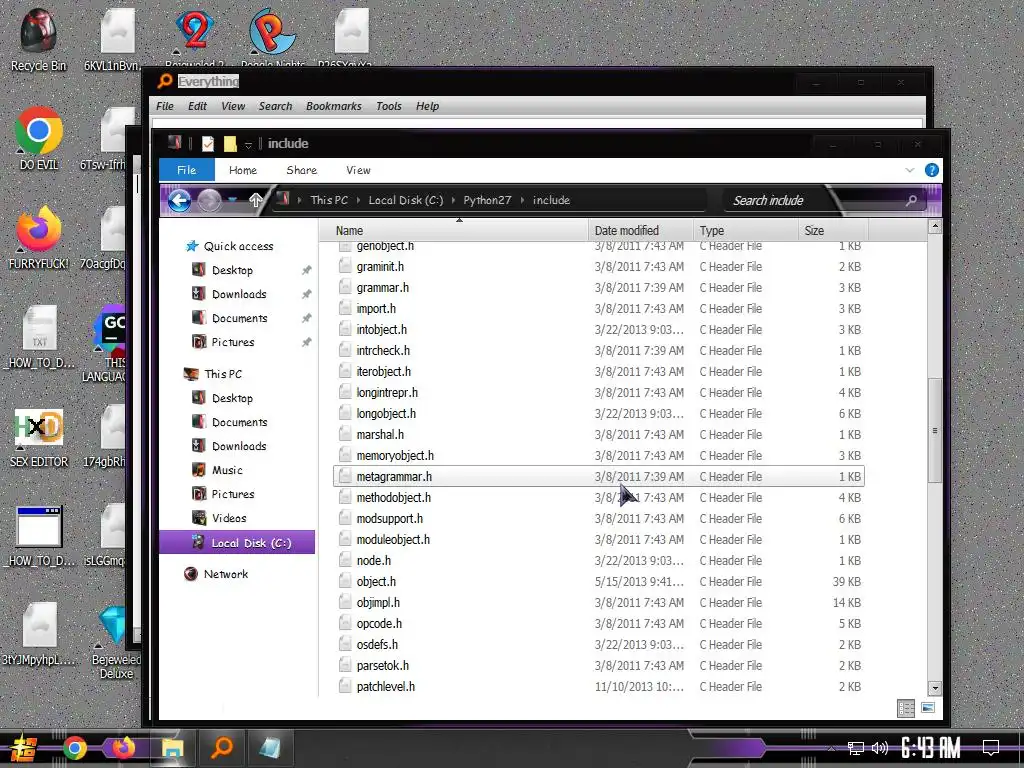Sort by Size column header
This screenshot has height=768, width=1024.
tap(833, 231)
